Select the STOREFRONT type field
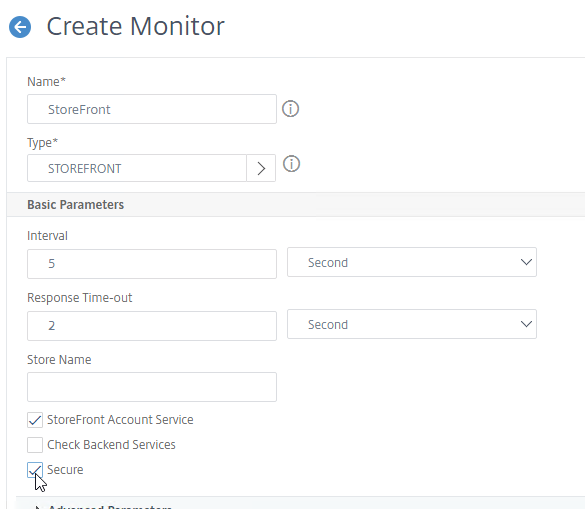Image resolution: width=585 pixels, height=509 pixels. (137, 168)
